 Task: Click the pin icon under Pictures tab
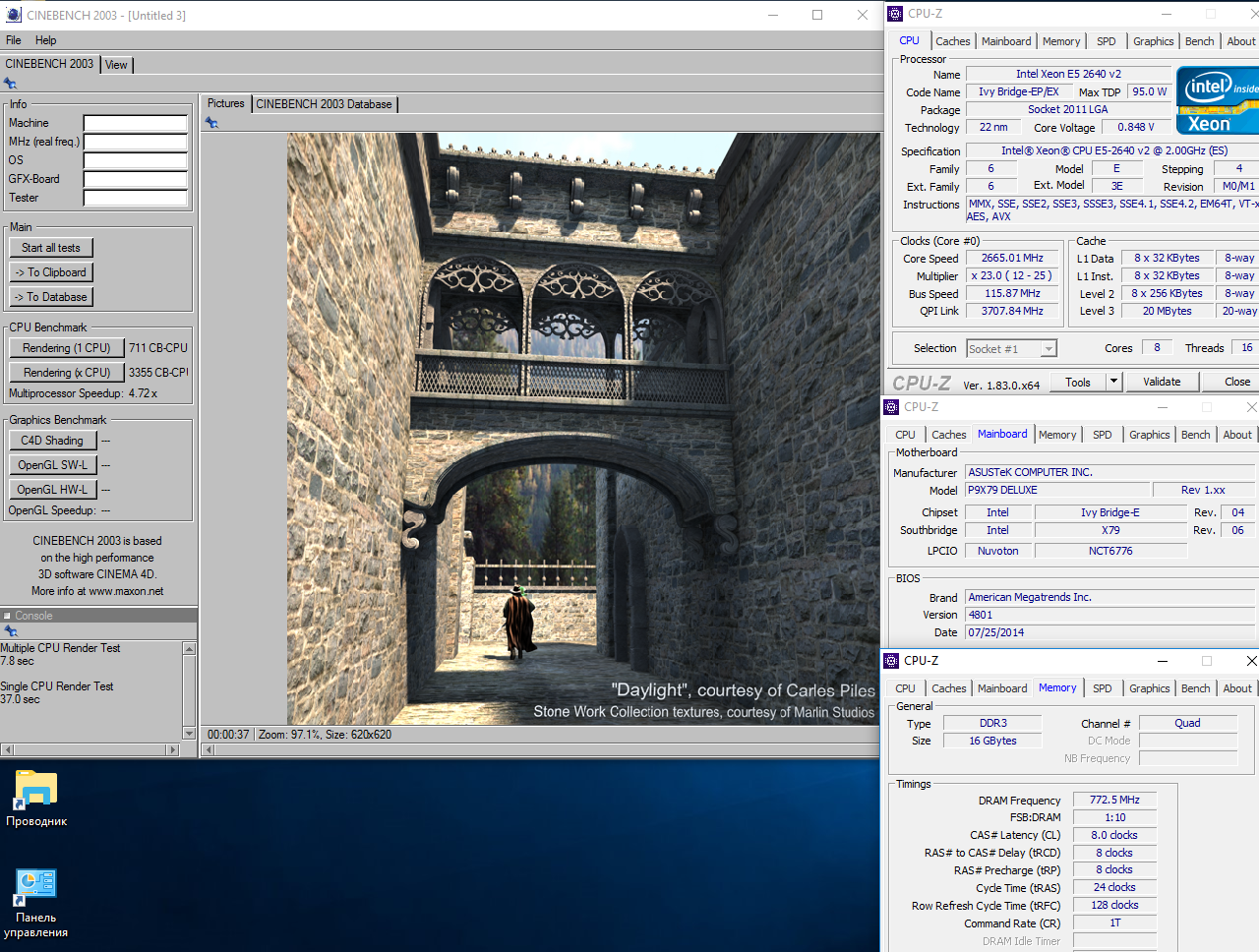point(211,123)
